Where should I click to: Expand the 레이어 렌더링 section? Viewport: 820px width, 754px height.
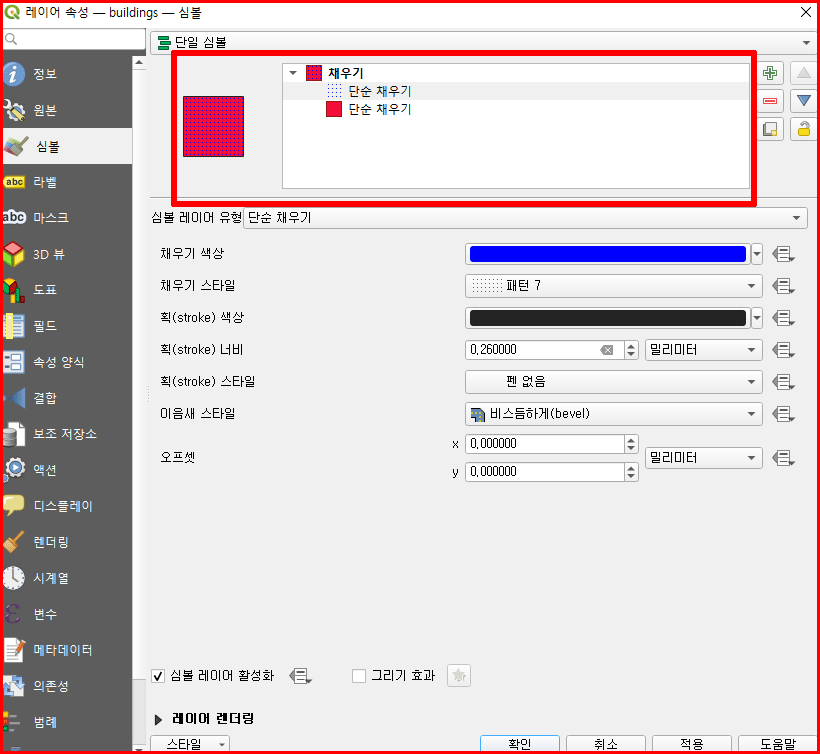tap(158, 720)
